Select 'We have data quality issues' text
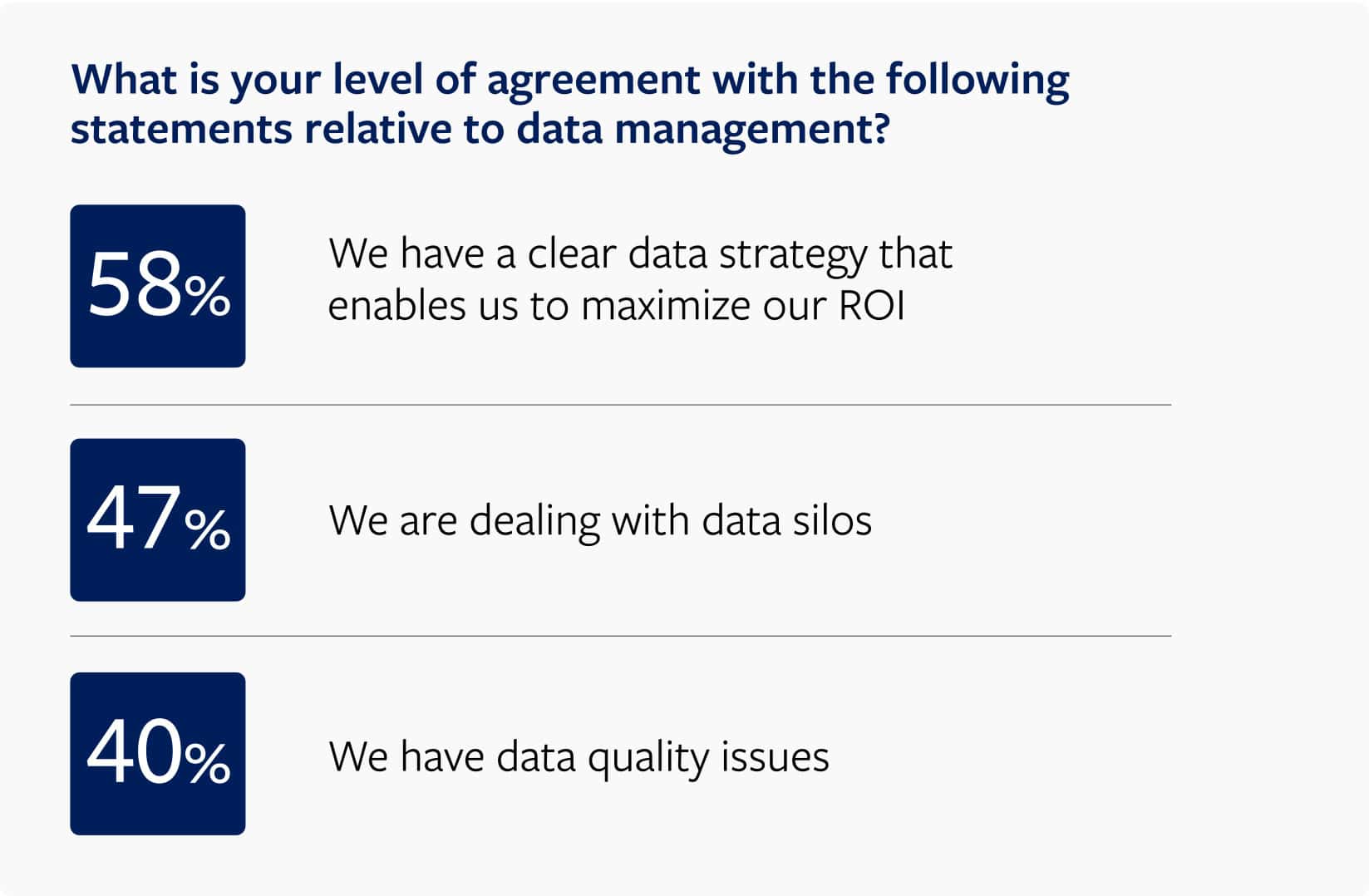The height and width of the screenshot is (896, 1369). click(579, 757)
